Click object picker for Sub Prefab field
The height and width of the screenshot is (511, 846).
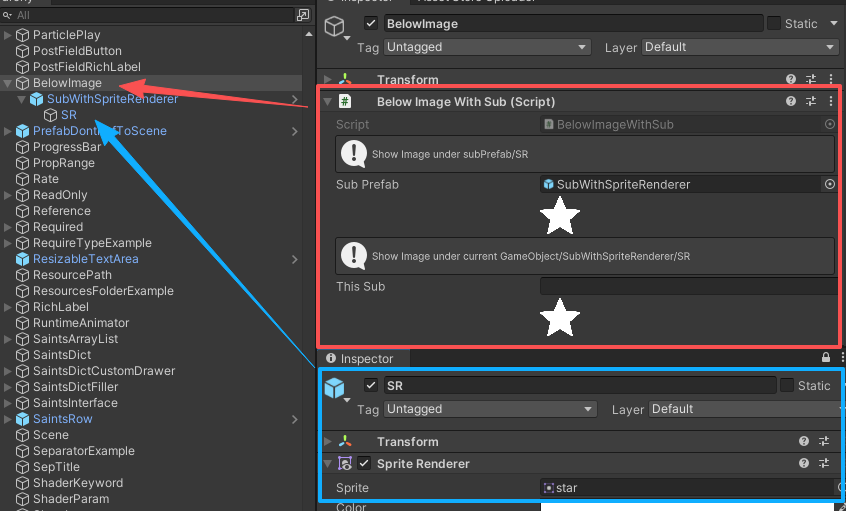coord(830,185)
